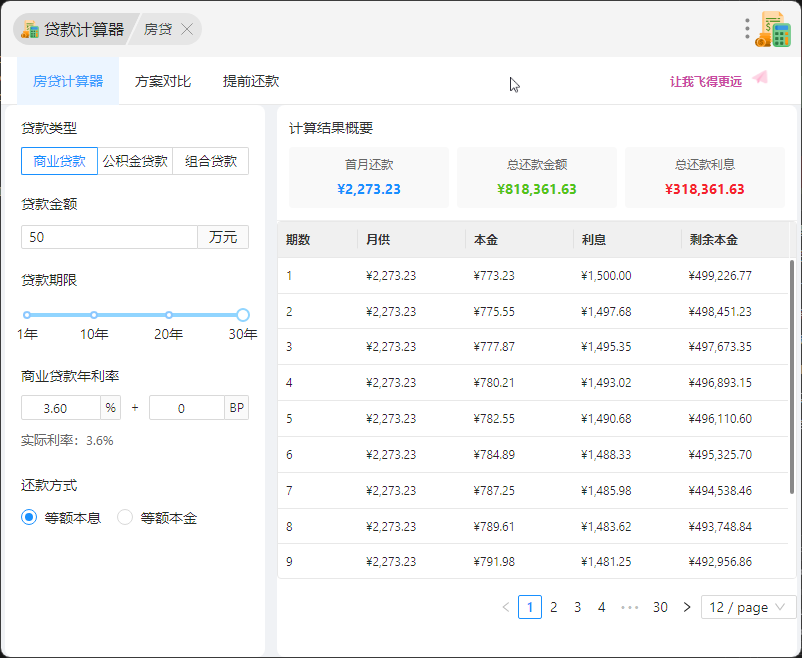Set loan term slider to 1年 mark
This screenshot has width=802, height=658.
(27, 315)
